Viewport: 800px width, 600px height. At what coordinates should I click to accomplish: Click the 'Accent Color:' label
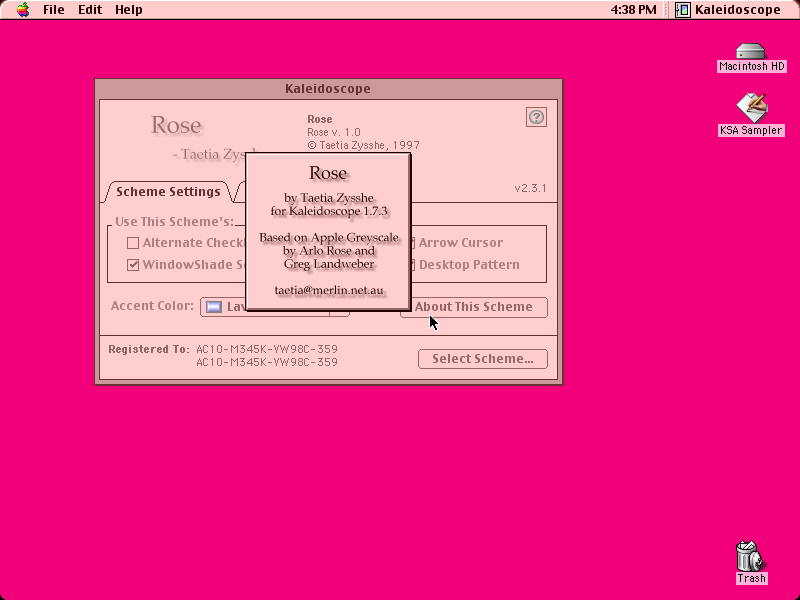point(152,306)
